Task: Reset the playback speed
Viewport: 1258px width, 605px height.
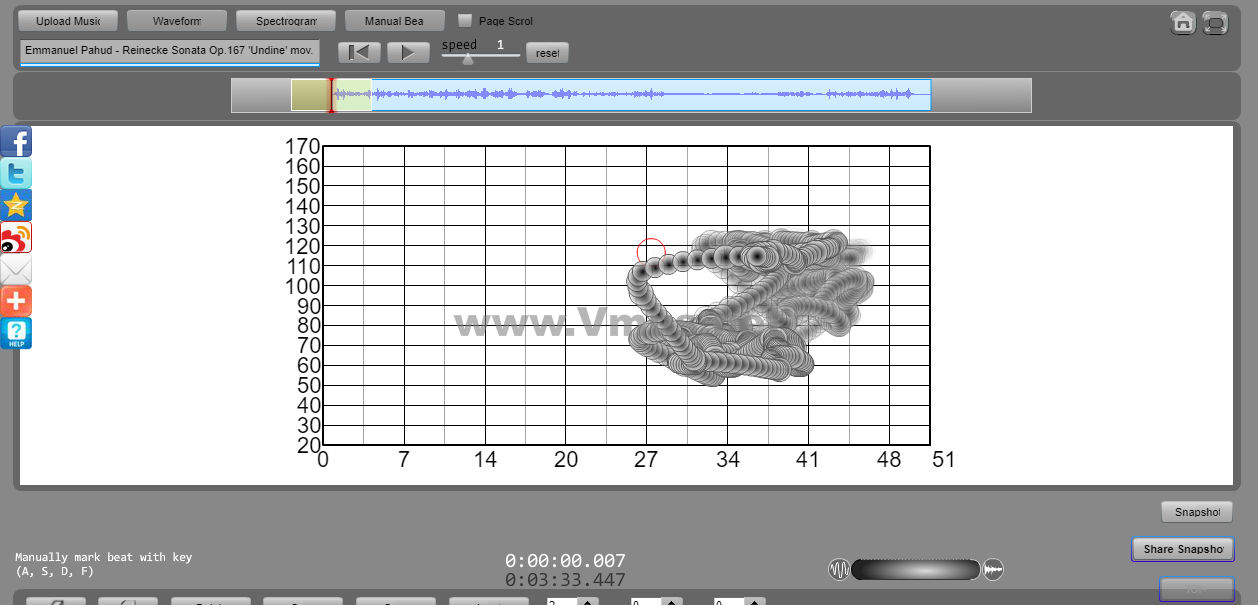Action: [547, 53]
